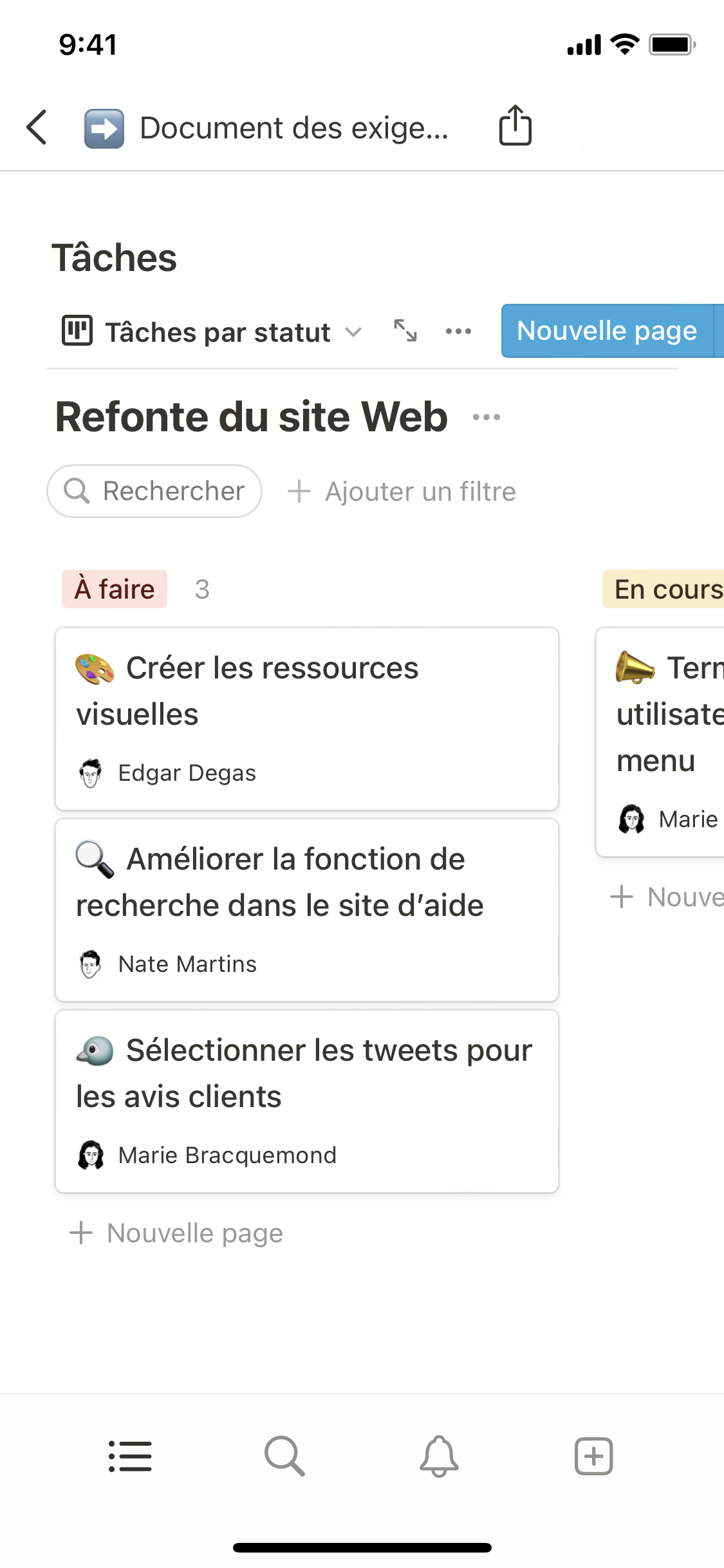Click Ajouter un filtre
The image size is (724, 1568).
click(402, 492)
